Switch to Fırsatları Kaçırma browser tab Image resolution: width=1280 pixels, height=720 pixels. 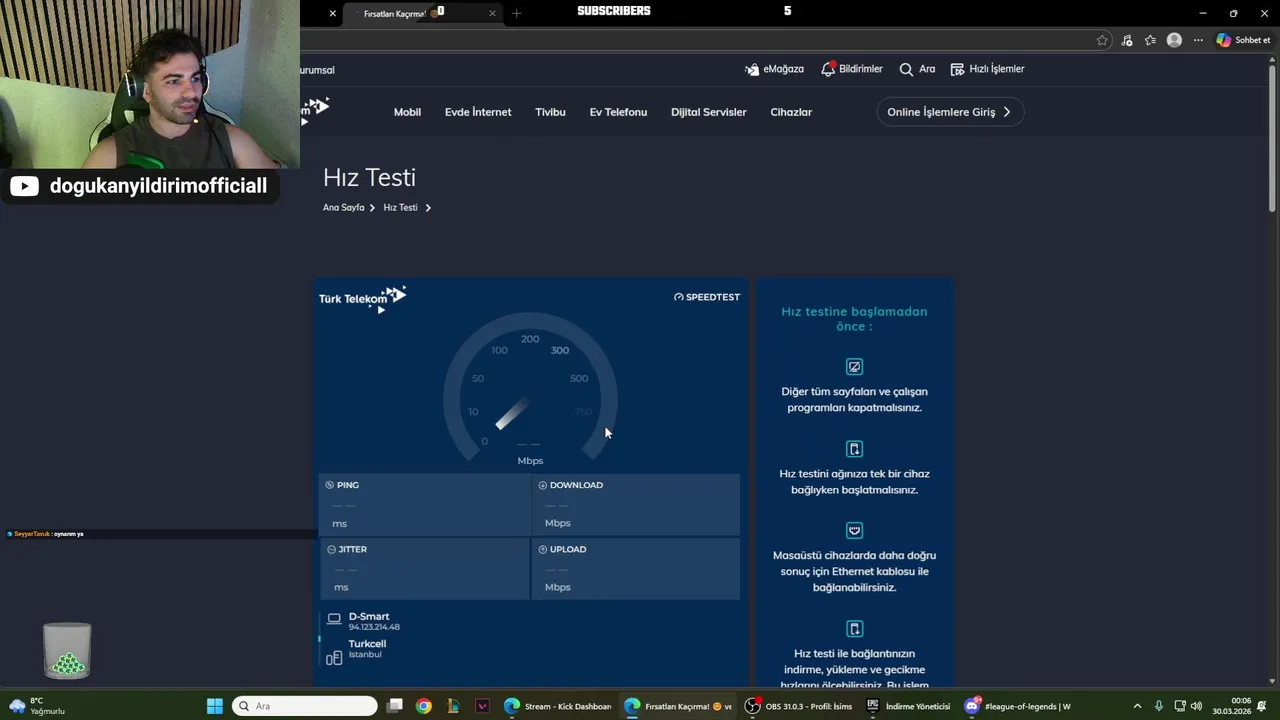click(x=420, y=13)
